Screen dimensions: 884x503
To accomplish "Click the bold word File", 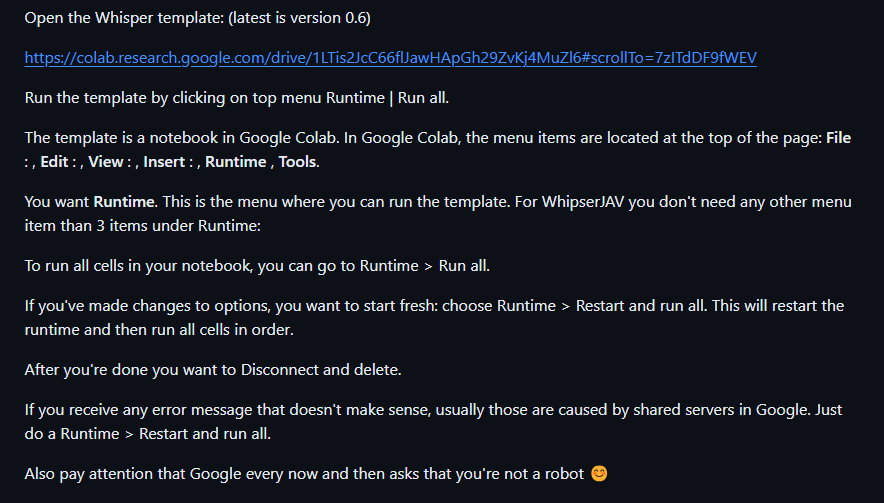I will pos(838,138).
